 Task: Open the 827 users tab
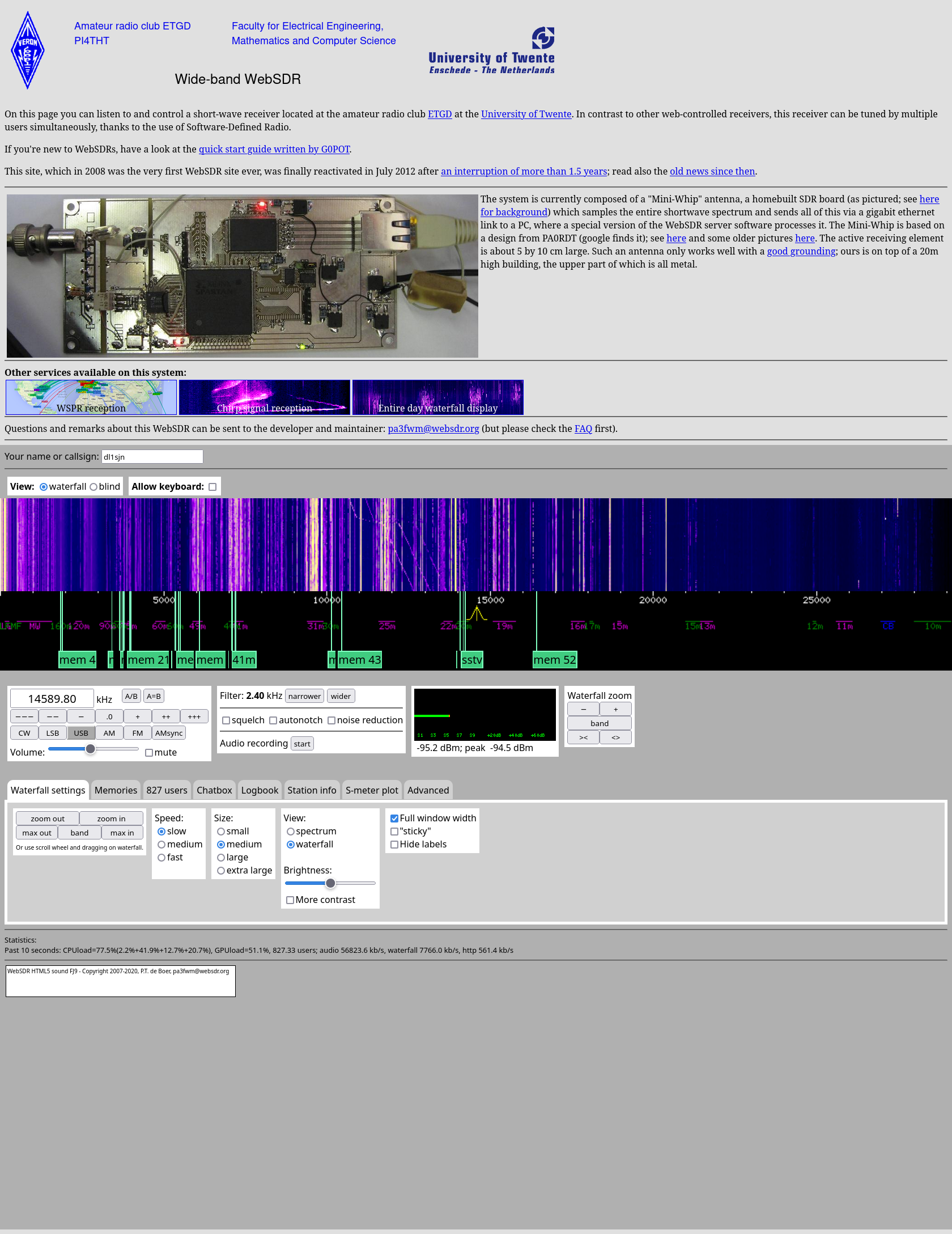pyautogui.click(x=167, y=790)
